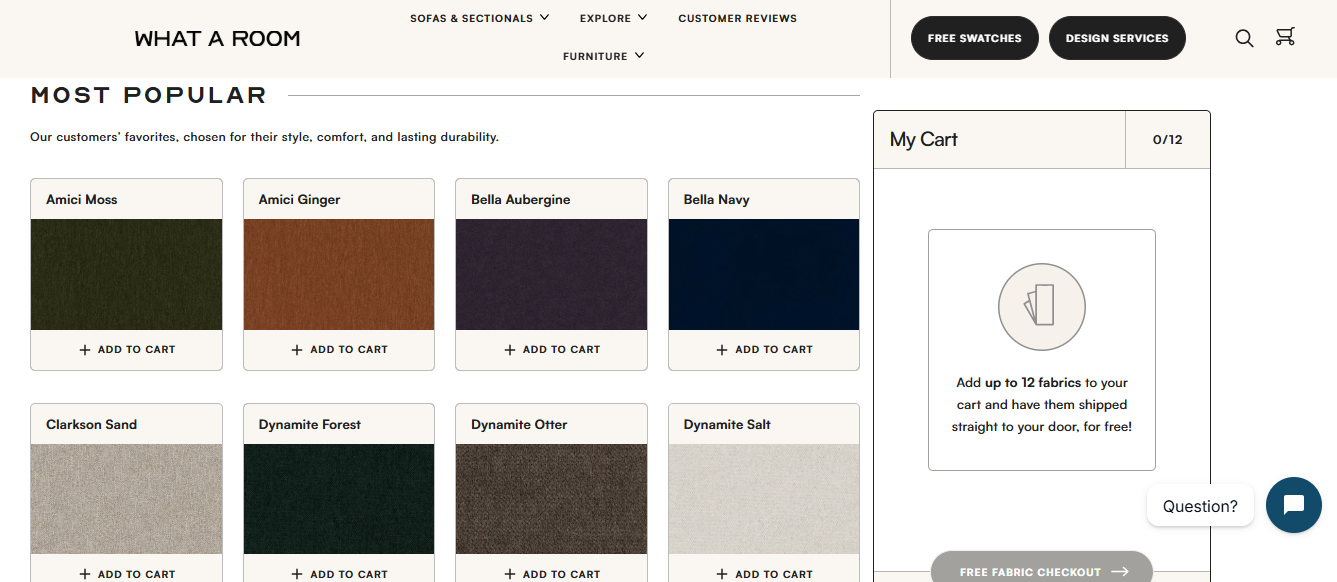
Task: Expand Sofas & Sectionals menu
Action: (480, 18)
